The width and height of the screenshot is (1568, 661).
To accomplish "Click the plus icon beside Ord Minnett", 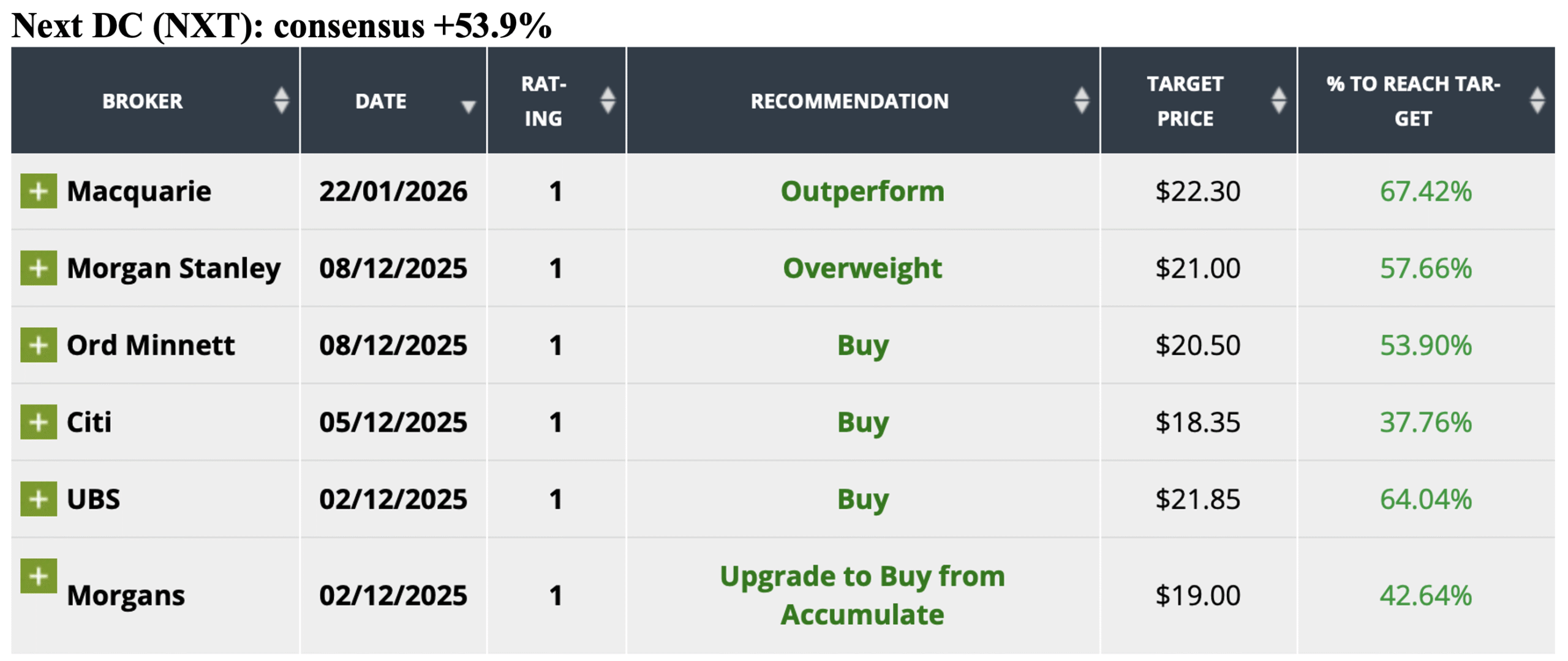I will point(38,345).
